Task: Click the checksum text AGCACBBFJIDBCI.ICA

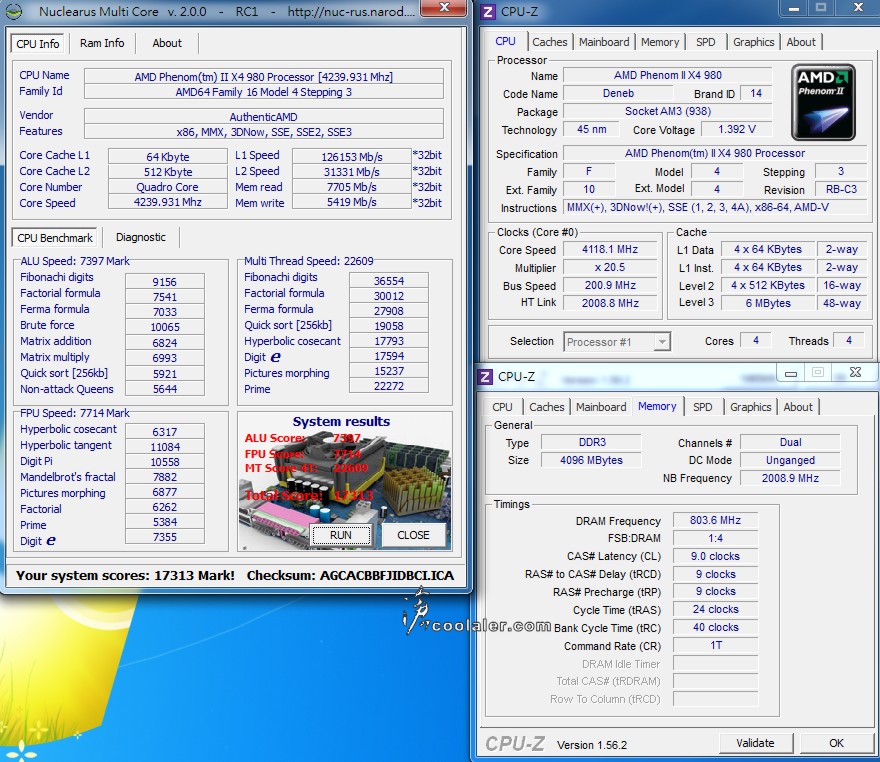Action: pyautogui.click(x=387, y=576)
